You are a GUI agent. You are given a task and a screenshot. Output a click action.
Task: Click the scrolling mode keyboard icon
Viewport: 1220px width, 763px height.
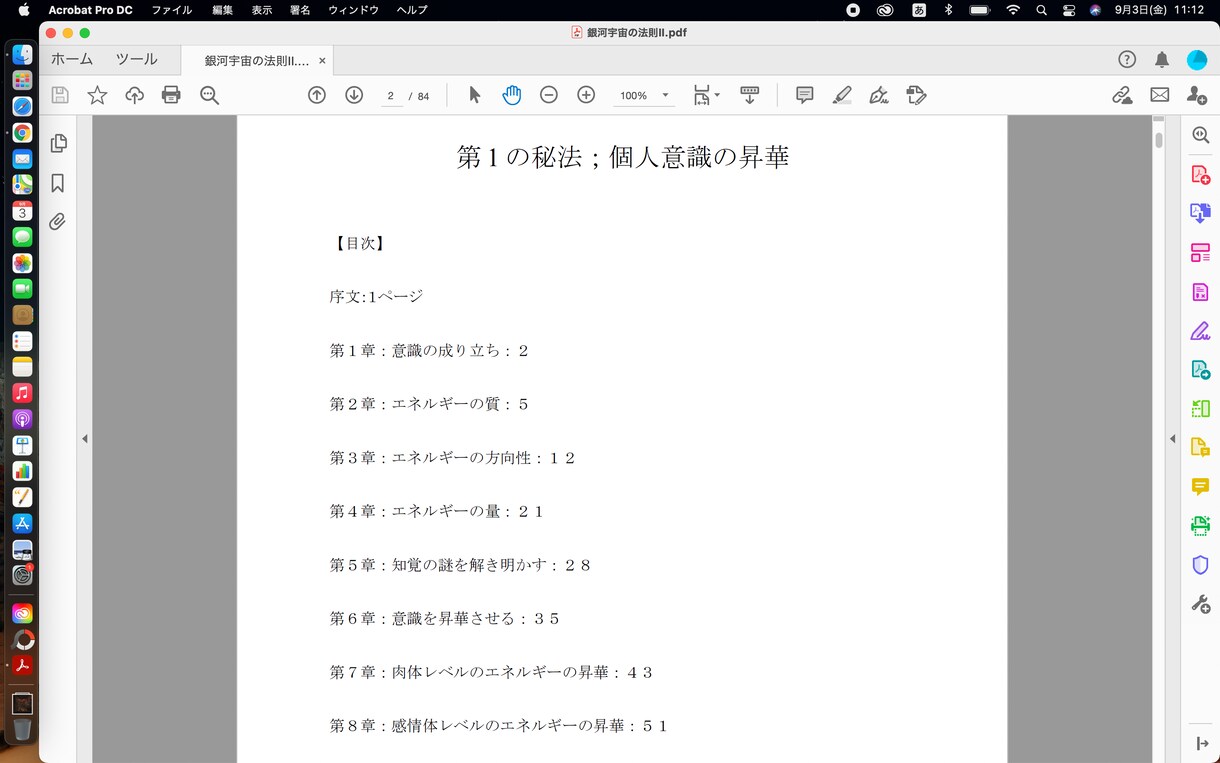749,95
